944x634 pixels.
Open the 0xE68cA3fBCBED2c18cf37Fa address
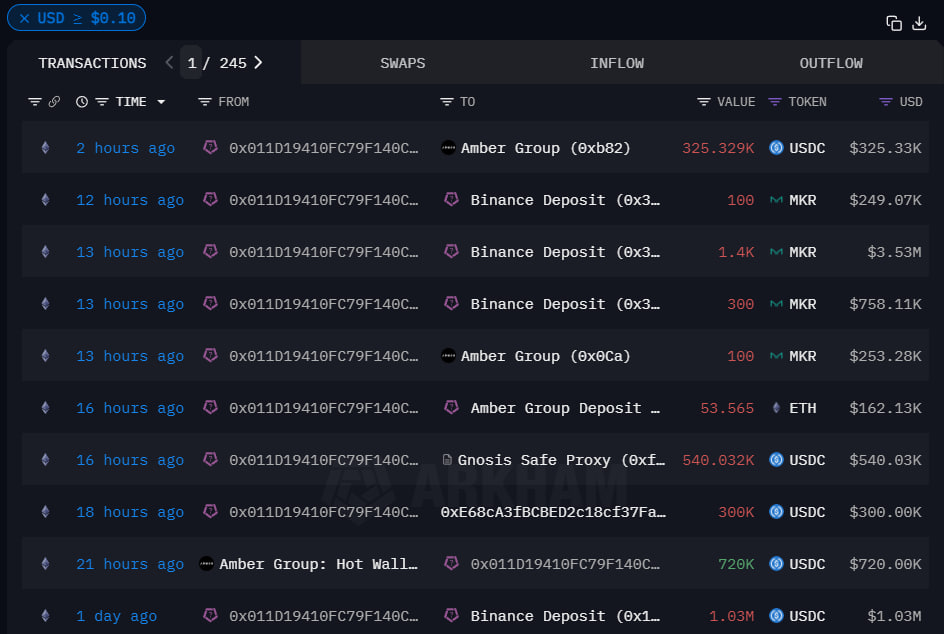pyautogui.click(x=553, y=512)
